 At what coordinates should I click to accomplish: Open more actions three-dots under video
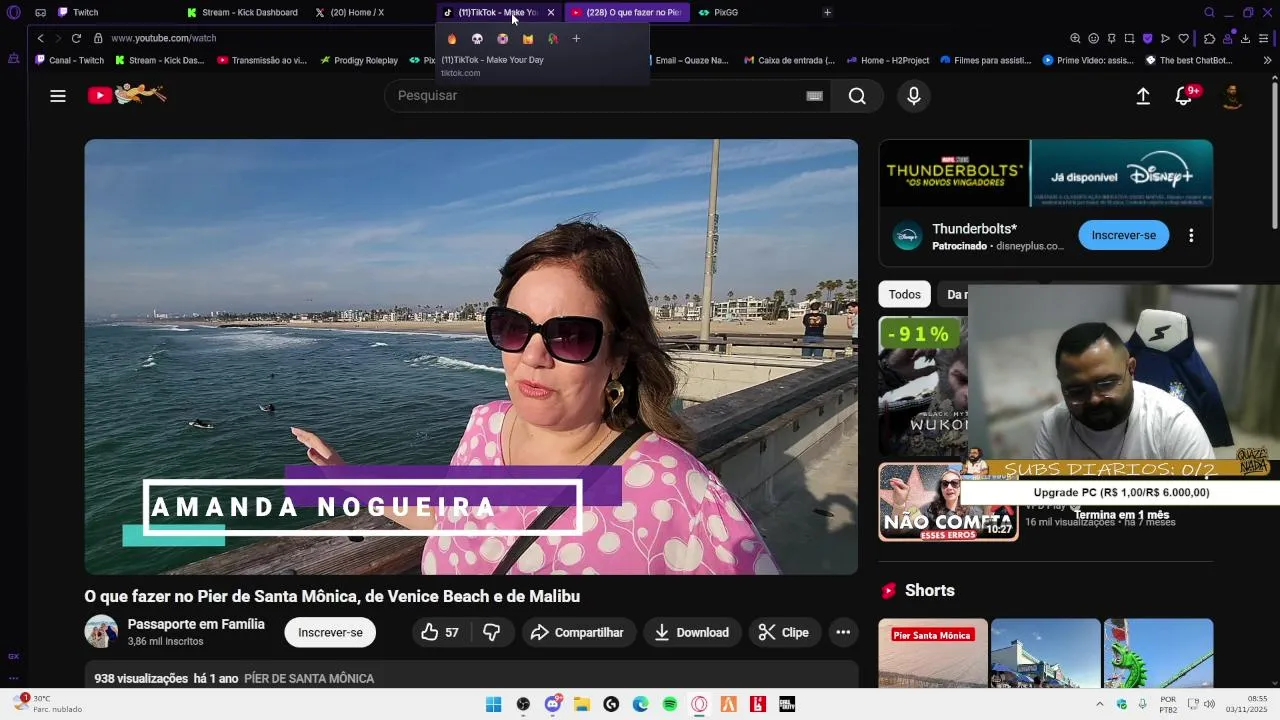[x=843, y=632]
